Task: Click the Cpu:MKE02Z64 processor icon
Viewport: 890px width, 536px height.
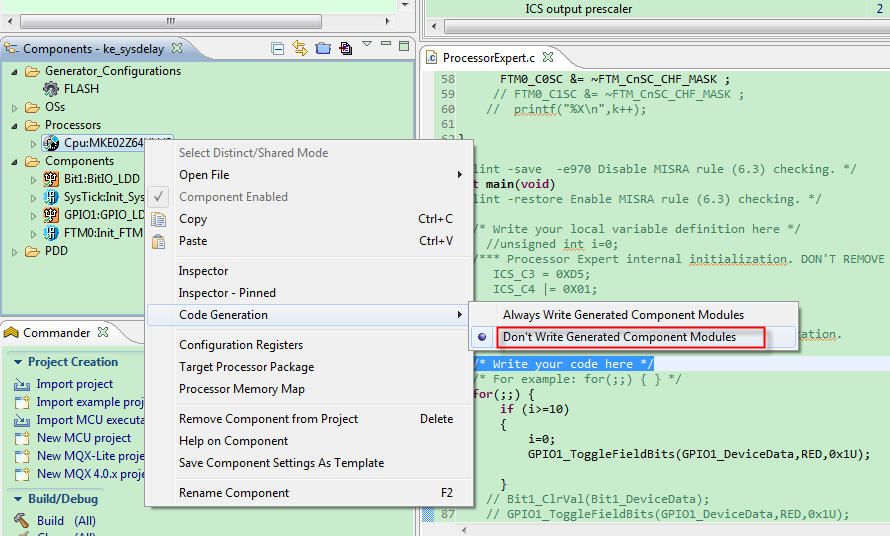Action: coord(51,143)
